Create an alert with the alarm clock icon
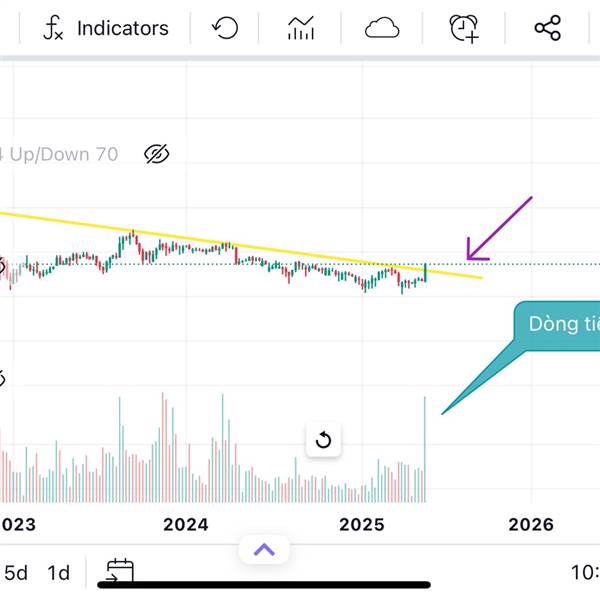600x600 pixels. [x=464, y=29]
